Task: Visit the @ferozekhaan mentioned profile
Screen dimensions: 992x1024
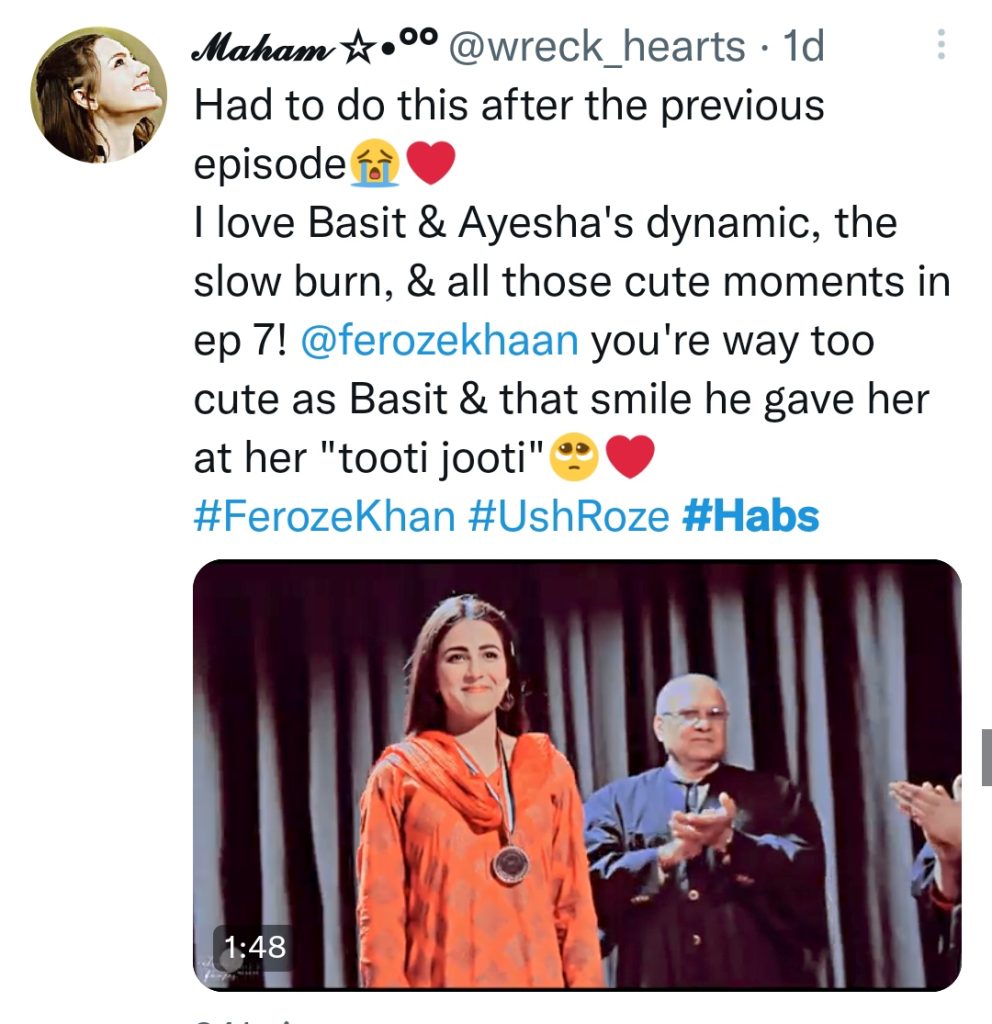Action: (x=440, y=341)
